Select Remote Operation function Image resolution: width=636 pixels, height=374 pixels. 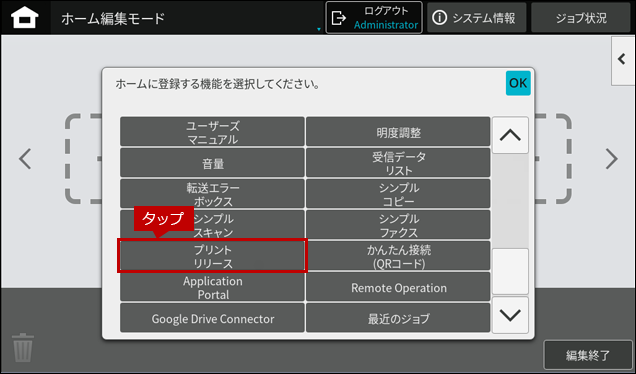398,287
